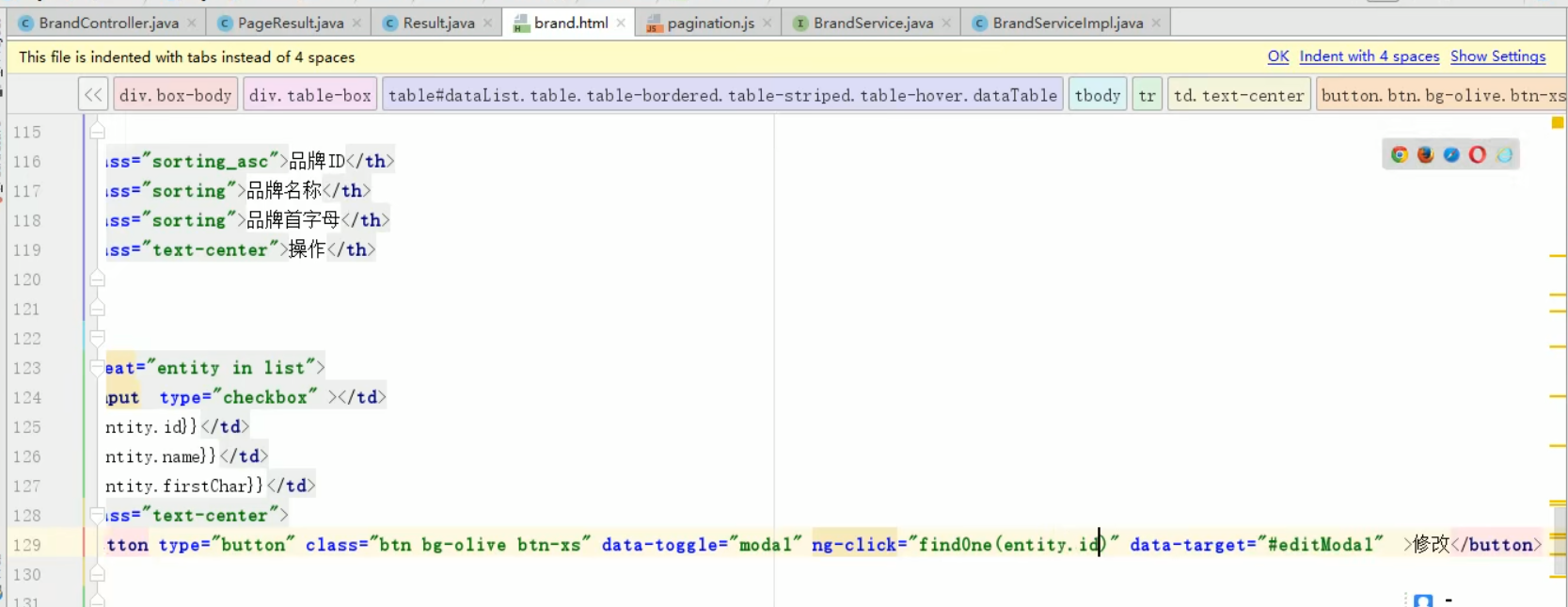Close the BrandController.java tab
Viewport: 1568px width, 607px height.
193,23
